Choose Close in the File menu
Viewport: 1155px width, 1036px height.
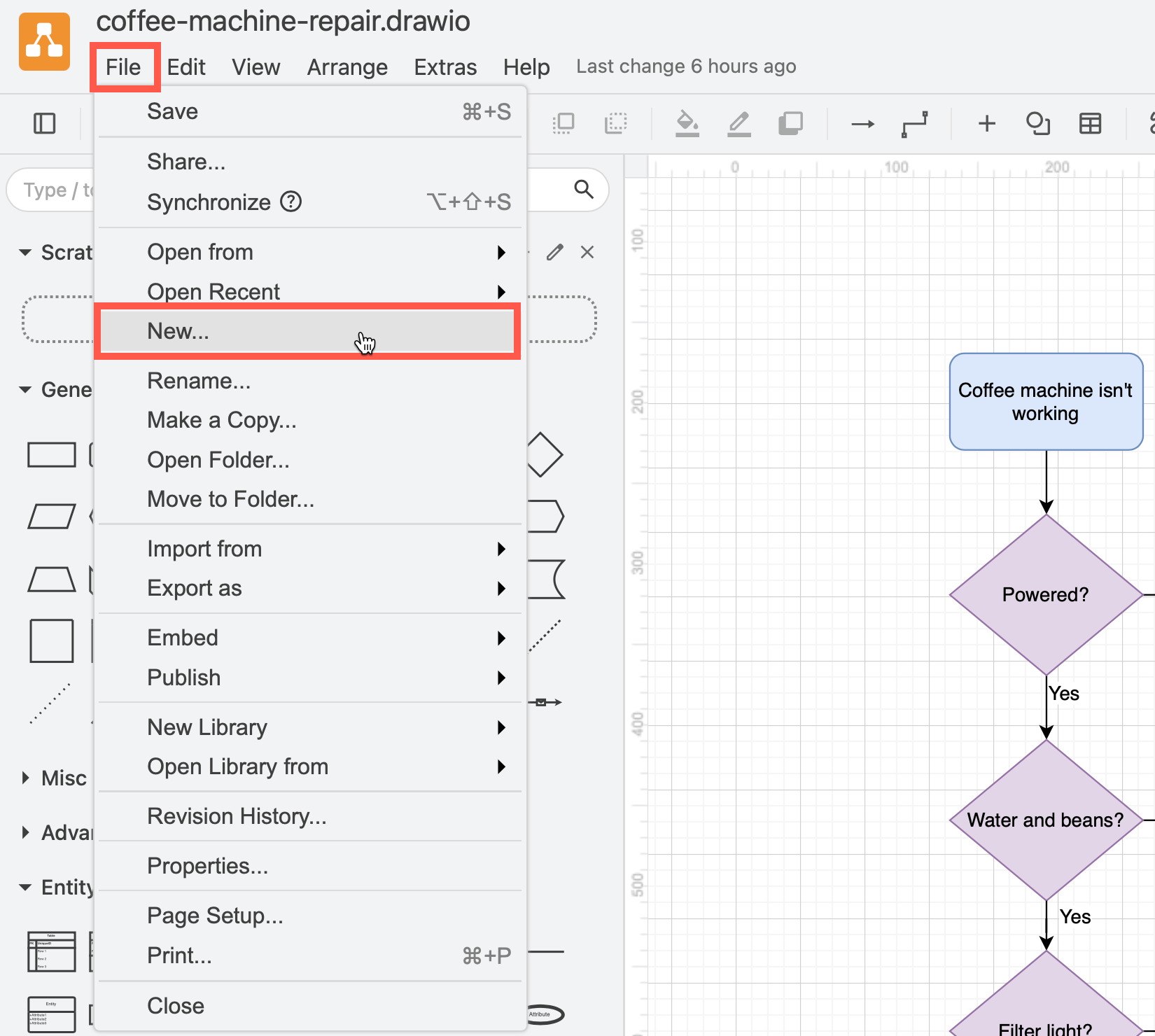310,1006
